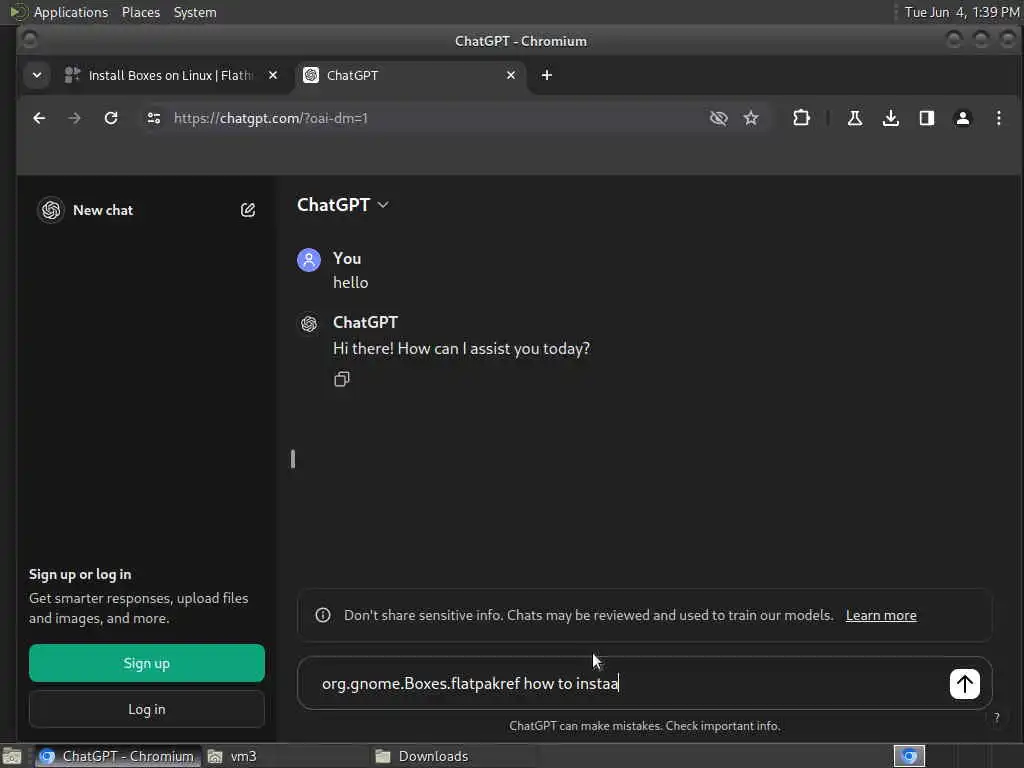
Task: Click show desktop icon in taskbar
Action: tap(12, 756)
